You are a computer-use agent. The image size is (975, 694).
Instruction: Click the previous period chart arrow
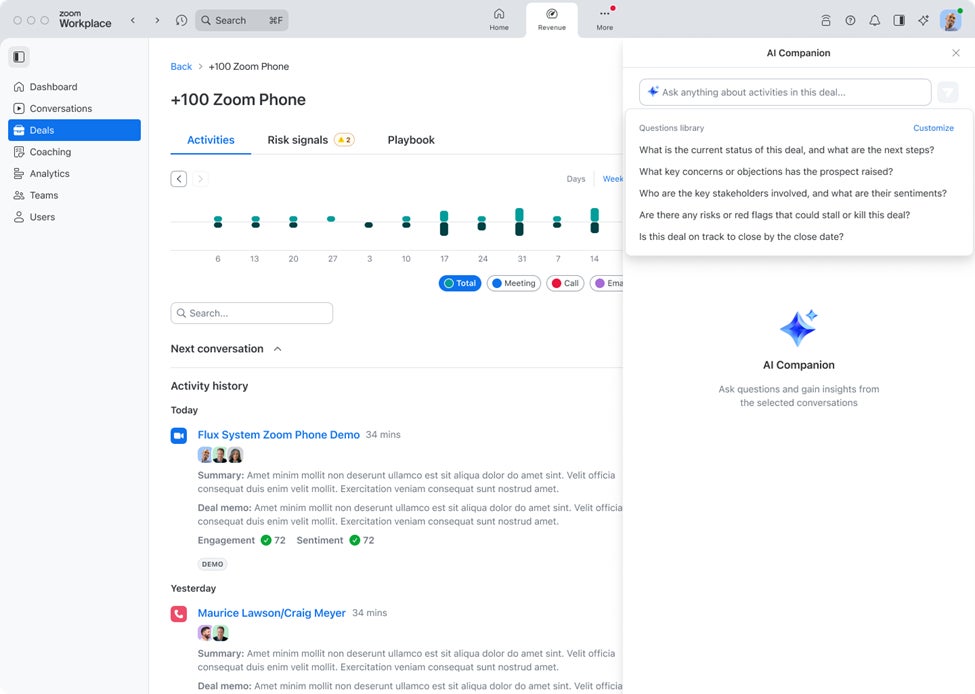(x=178, y=179)
